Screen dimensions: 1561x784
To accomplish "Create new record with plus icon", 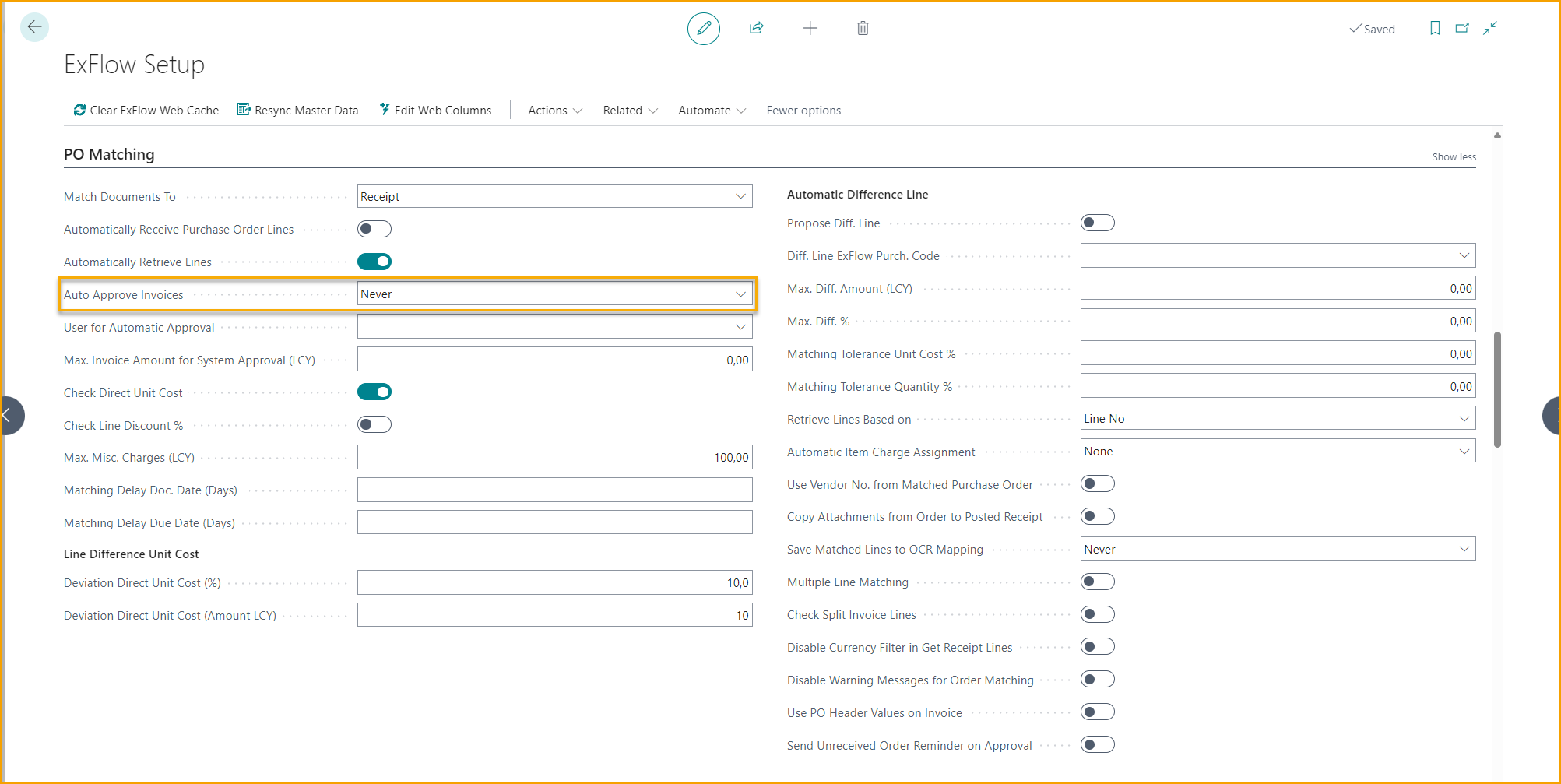I will coord(810,28).
